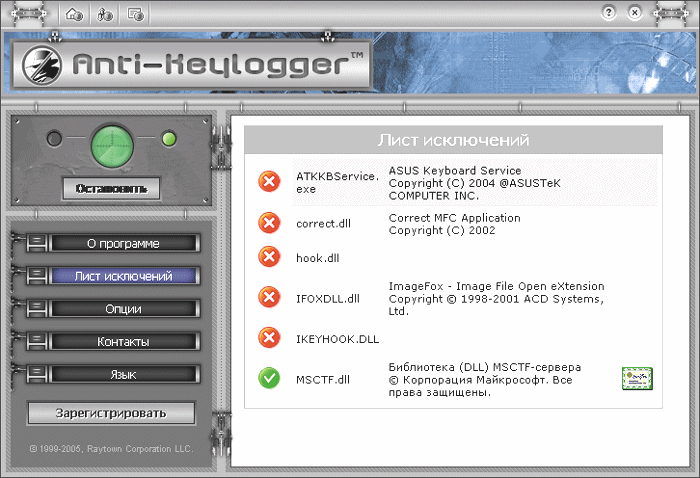Click the user/key toolbar icon
Screen dimensions: 700x478
click(x=104, y=14)
